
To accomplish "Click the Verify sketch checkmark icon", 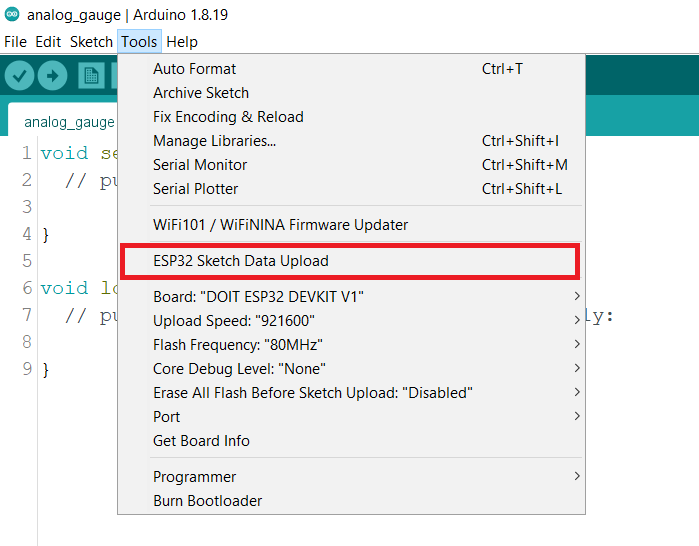I will pos(20,75).
